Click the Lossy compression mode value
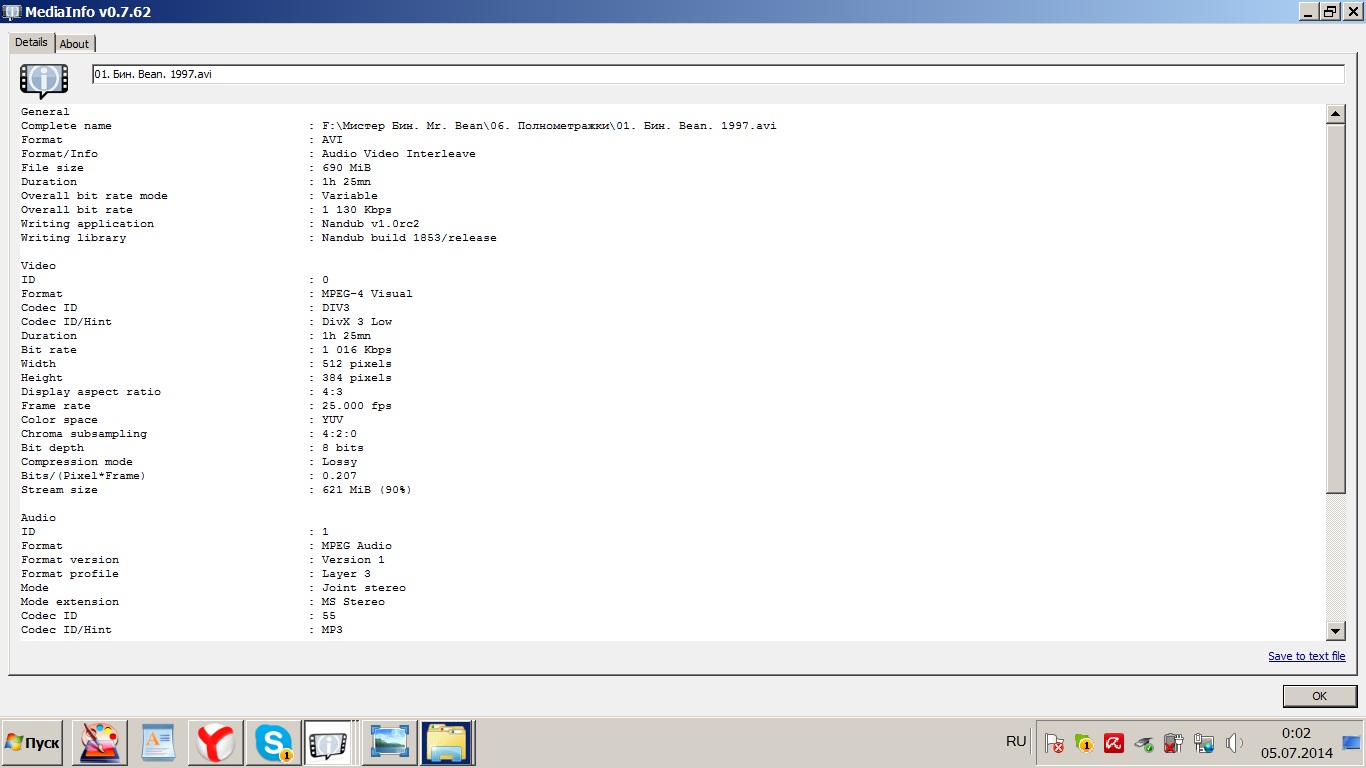Viewport: 1366px width, 768px height. tap(339, 462)
